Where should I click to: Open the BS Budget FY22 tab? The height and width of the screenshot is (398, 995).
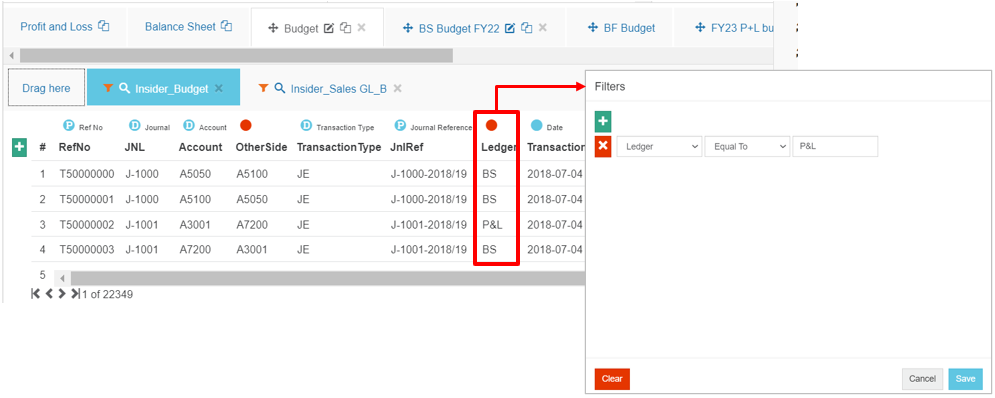pyautogui.click(x=459, y=28)
